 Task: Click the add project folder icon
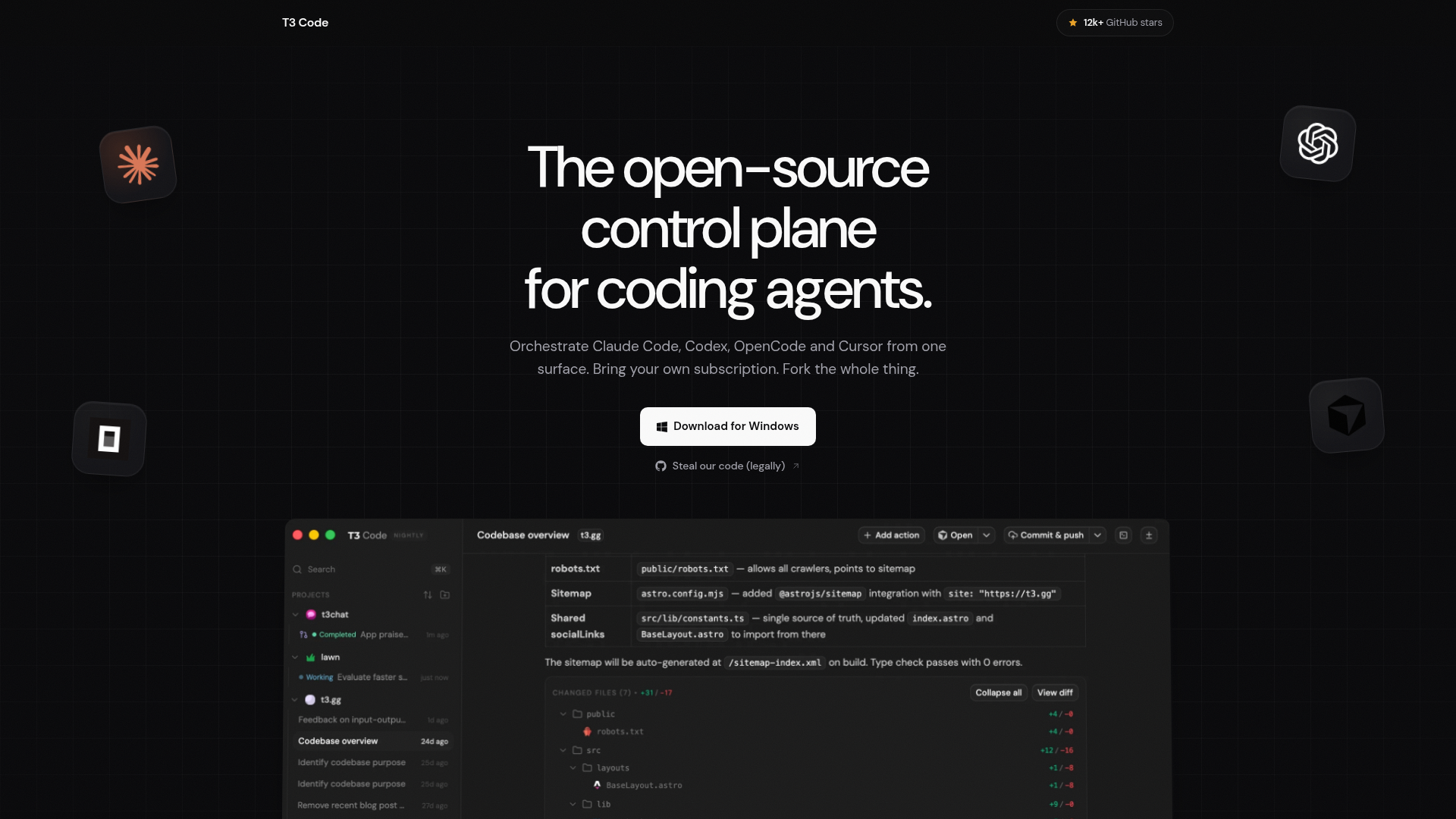pos(445,595)
